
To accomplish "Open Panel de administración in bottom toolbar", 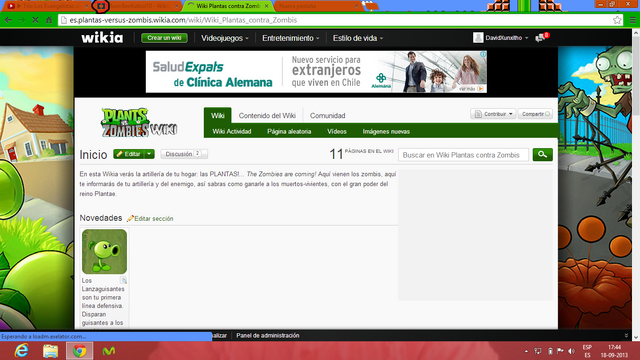I will point(268,336).
